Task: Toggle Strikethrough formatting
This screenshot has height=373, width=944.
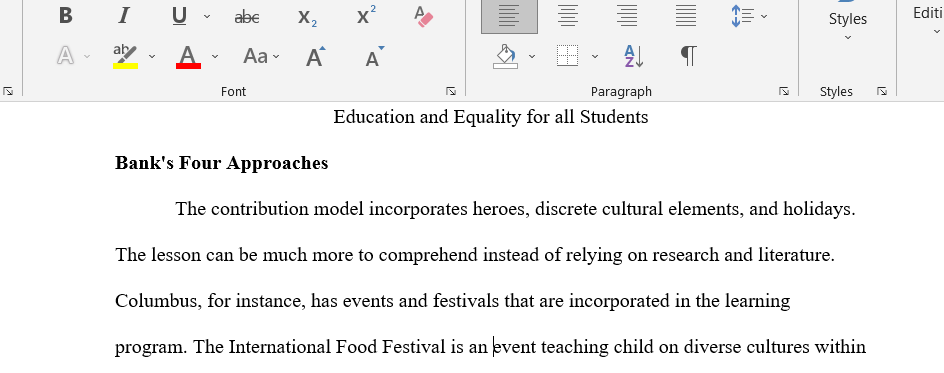Action: pos(247,17)
